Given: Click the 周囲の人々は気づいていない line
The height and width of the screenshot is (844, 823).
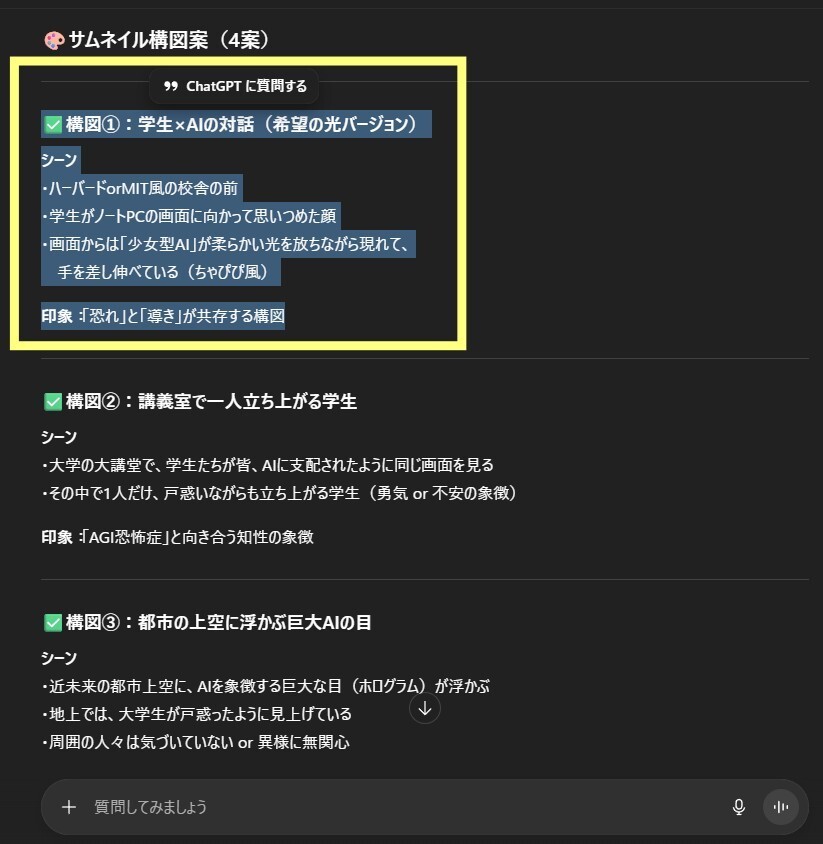Looking at the screenshot, I should click(195, 742).
